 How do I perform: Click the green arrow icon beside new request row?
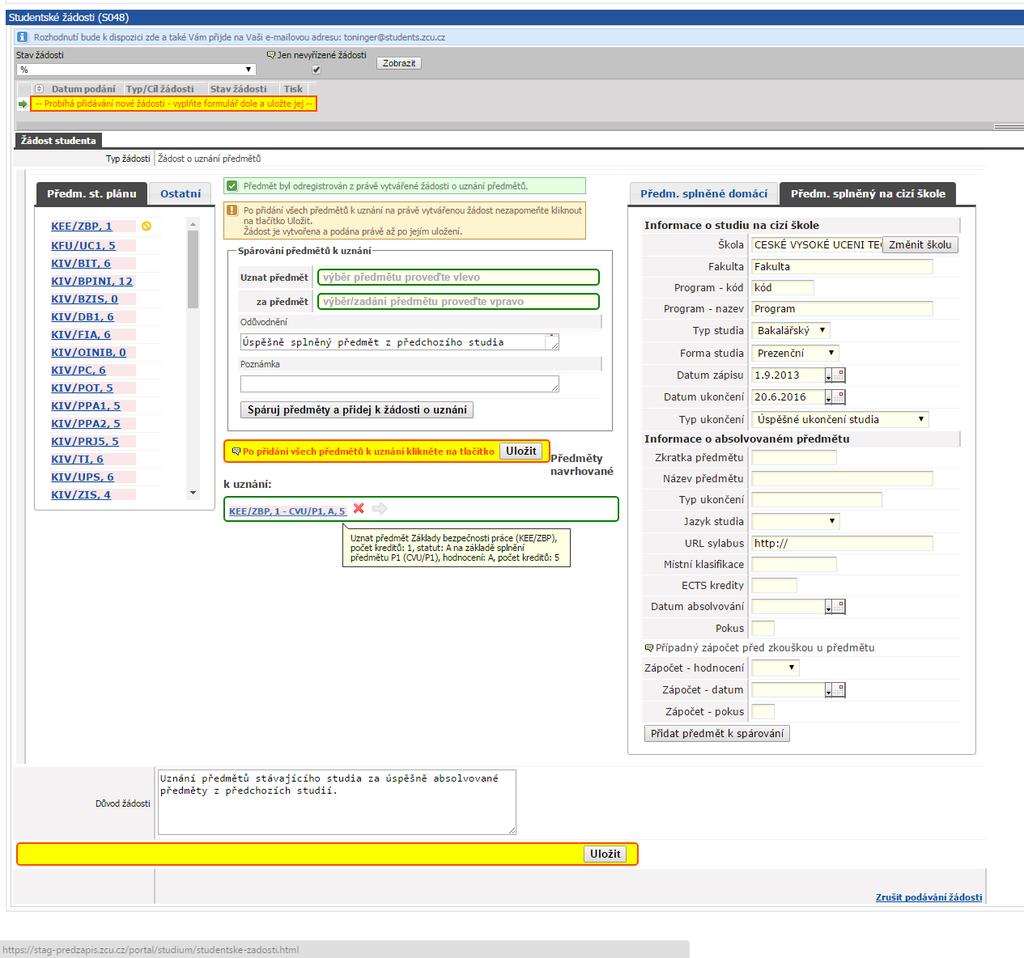(x=23, y=104)
